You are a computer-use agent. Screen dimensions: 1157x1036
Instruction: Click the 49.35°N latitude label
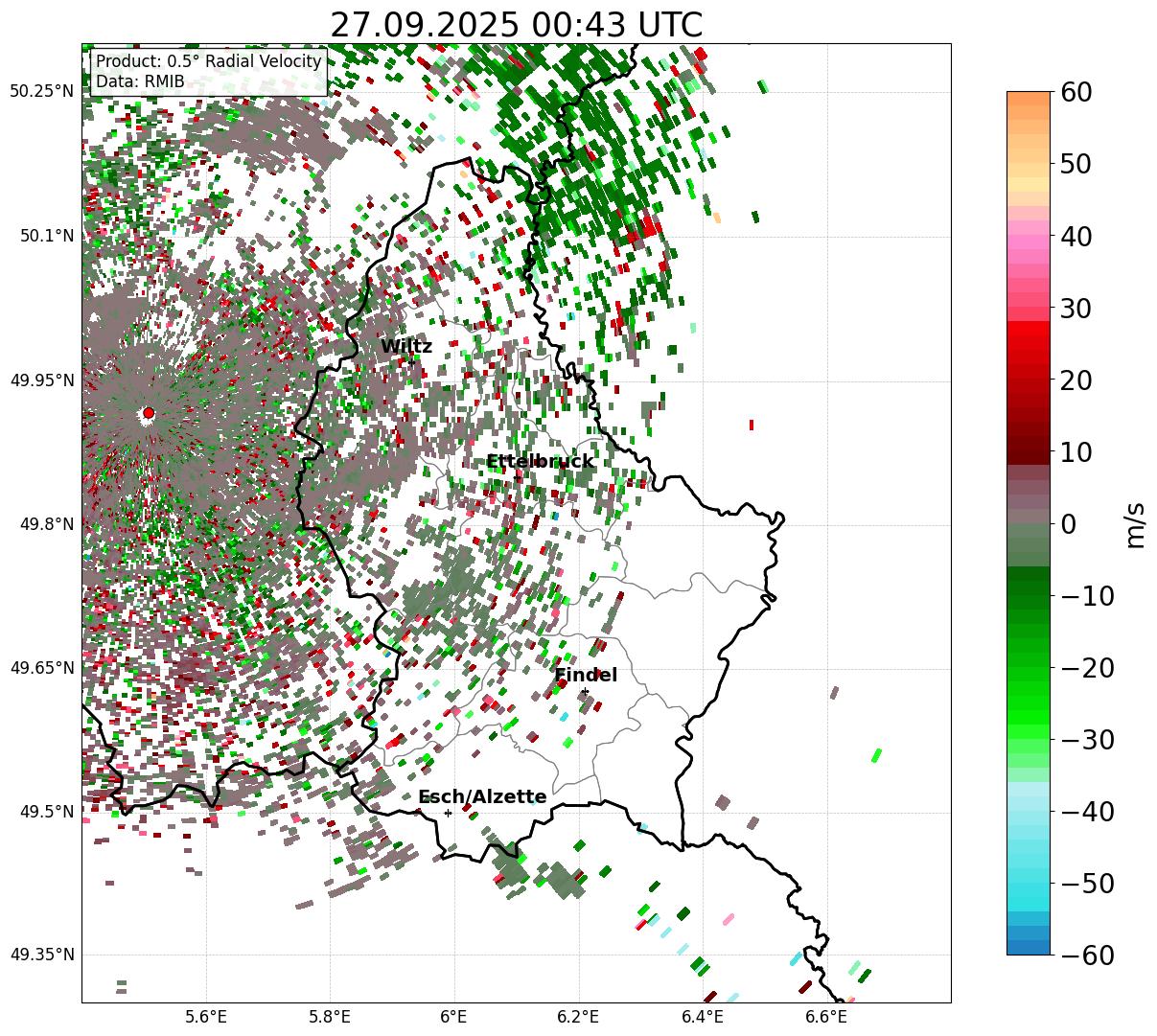[x=41, y=955]
